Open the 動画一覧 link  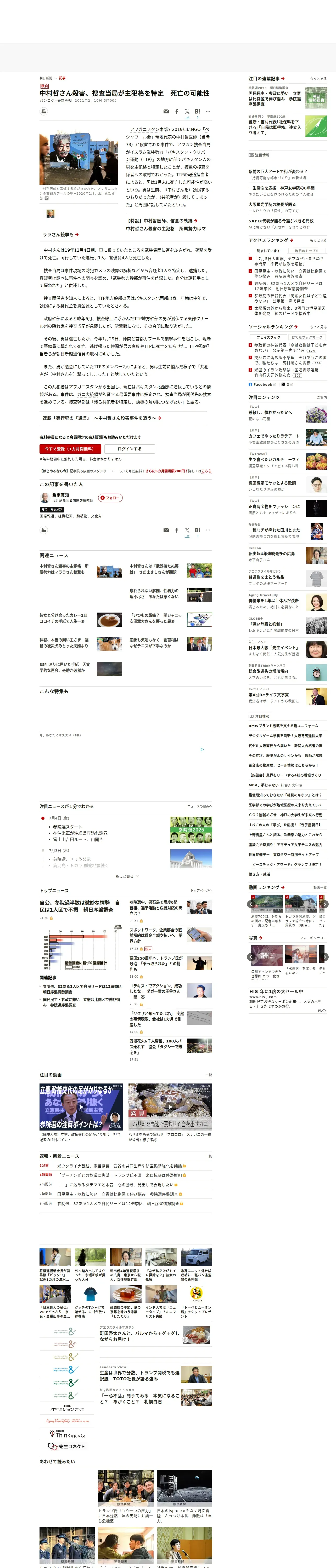(320, 887)
